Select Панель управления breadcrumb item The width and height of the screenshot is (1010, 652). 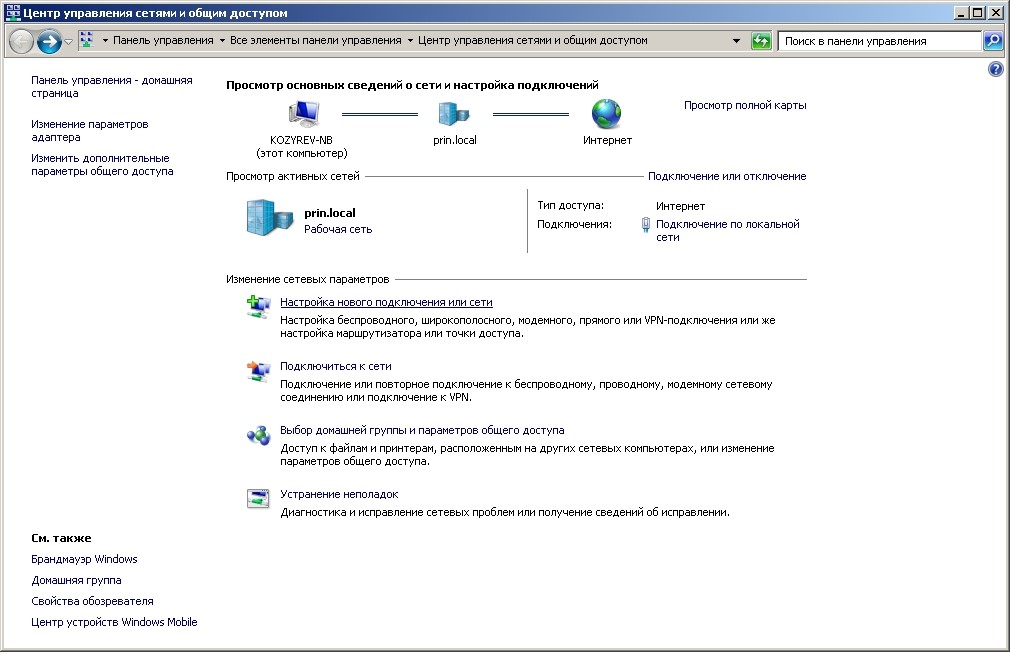163,41
